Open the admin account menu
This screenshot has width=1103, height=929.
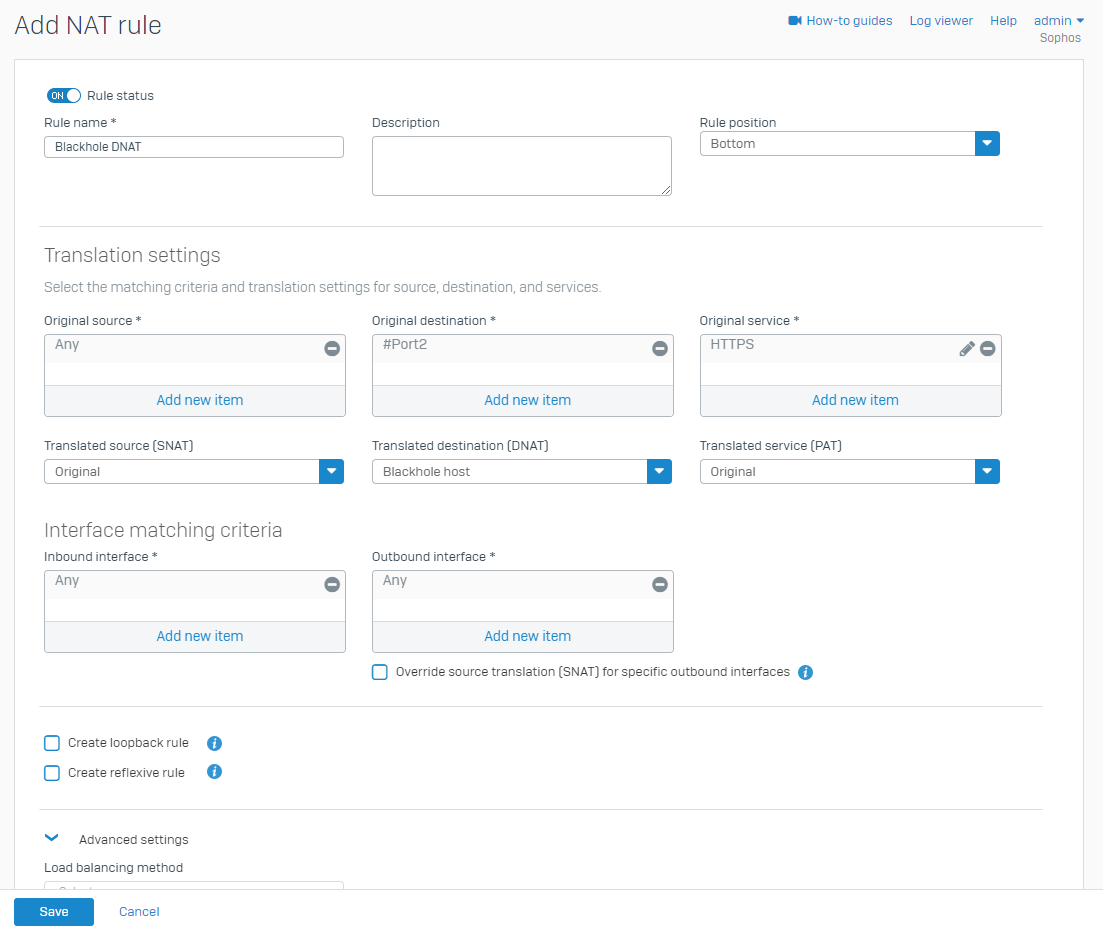pyautogui.click(x=1057, y=20)
